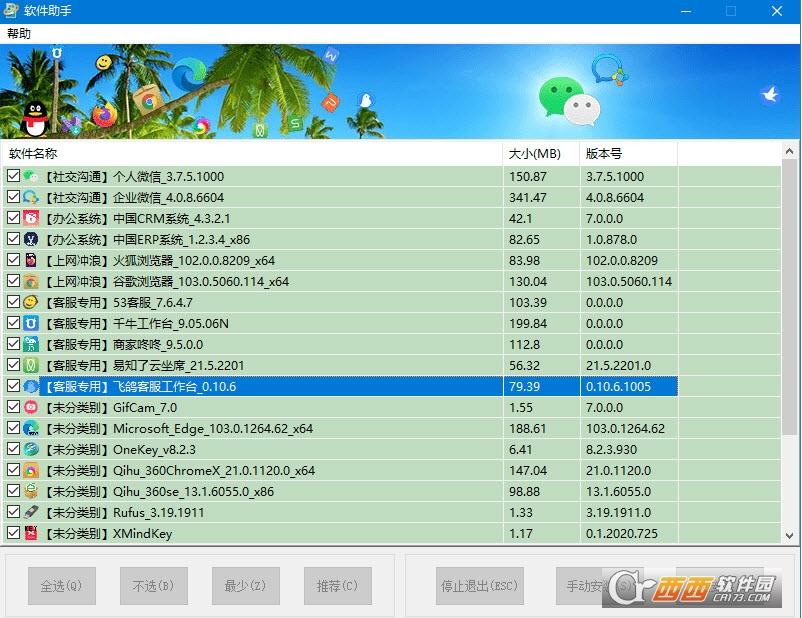Viewport: 802px width, 618px height.
Task: Click the 版本号 column header
Action: 629,153
